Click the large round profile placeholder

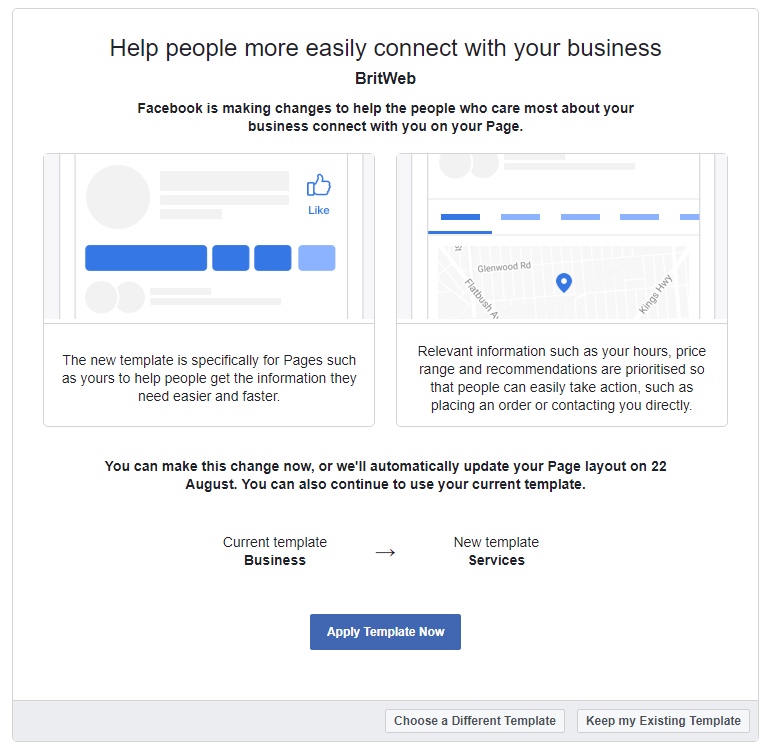click(118, 197)
